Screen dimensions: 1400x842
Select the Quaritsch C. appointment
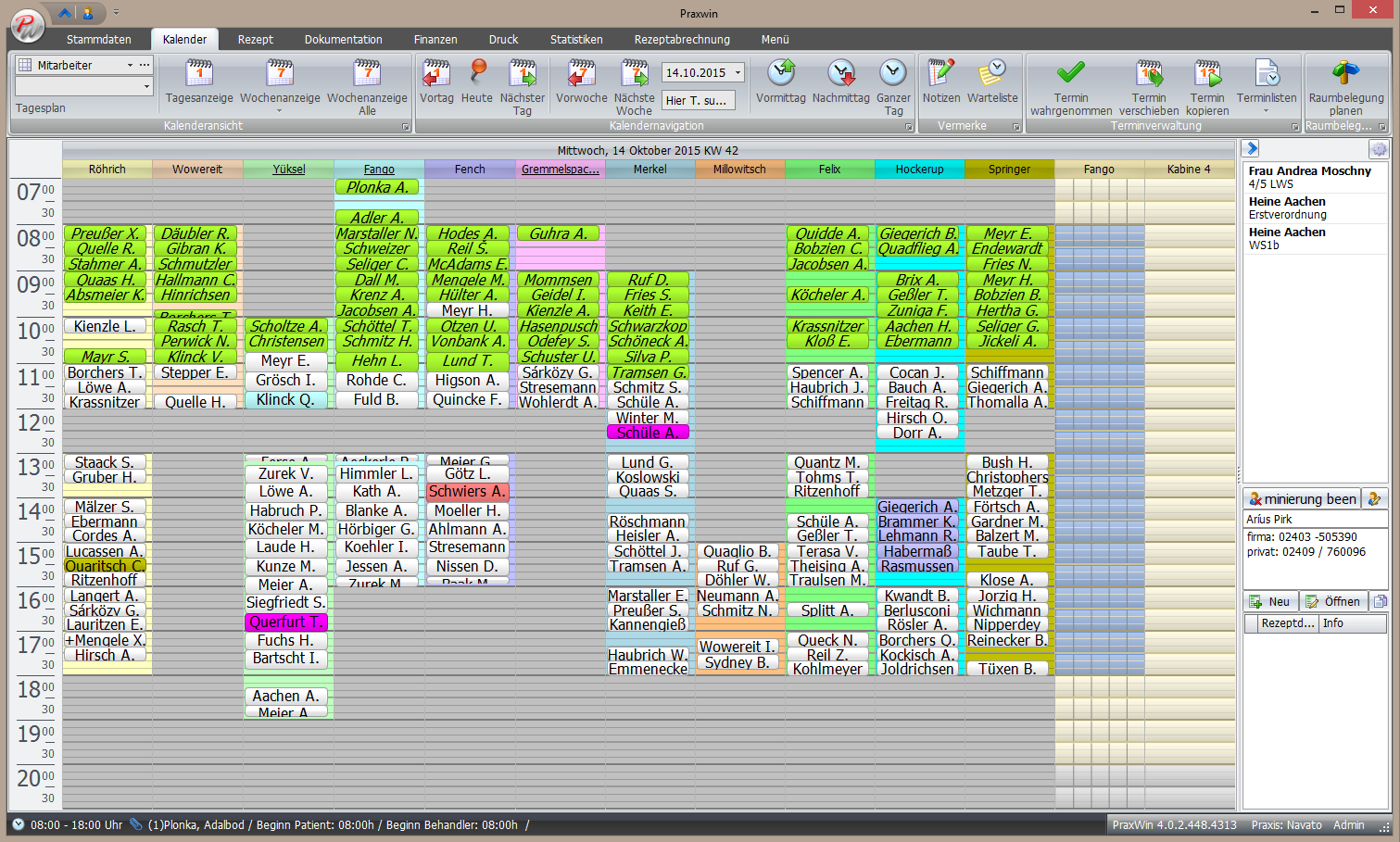tap(105, 566)
